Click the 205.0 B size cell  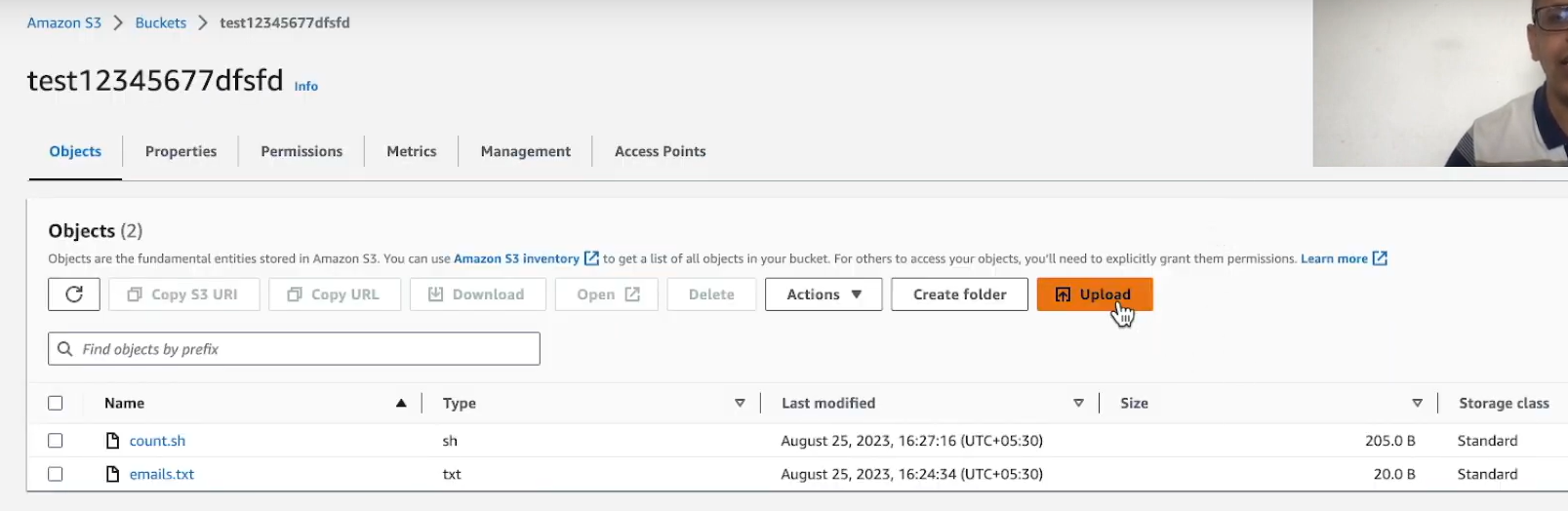tap(1389, 441)
